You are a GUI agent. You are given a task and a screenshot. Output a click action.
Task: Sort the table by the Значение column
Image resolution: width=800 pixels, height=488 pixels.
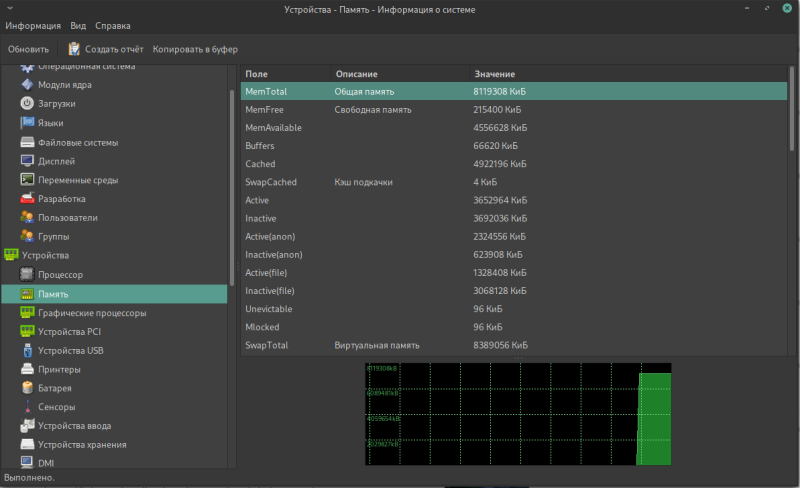coord(494,75)
